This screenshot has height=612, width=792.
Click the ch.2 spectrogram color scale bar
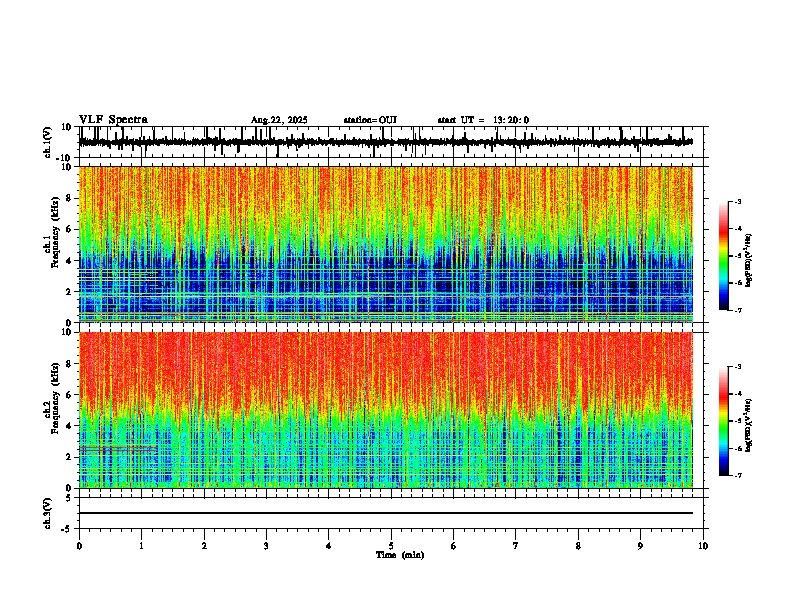point(724,421)
